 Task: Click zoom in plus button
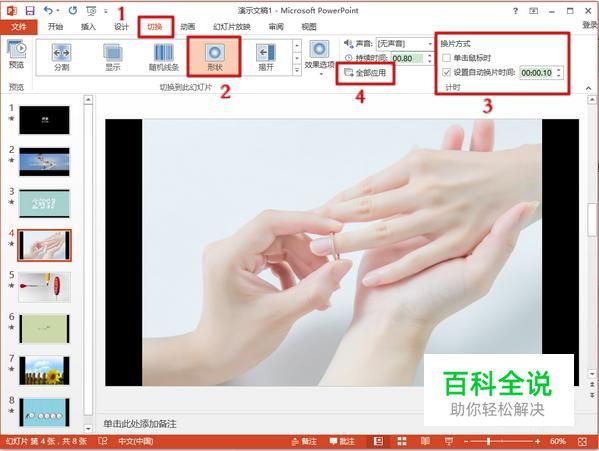pyautogui.click(x=538, y=442)
